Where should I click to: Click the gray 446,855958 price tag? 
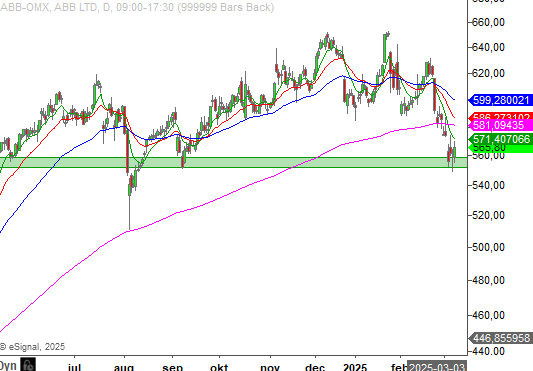501,338
